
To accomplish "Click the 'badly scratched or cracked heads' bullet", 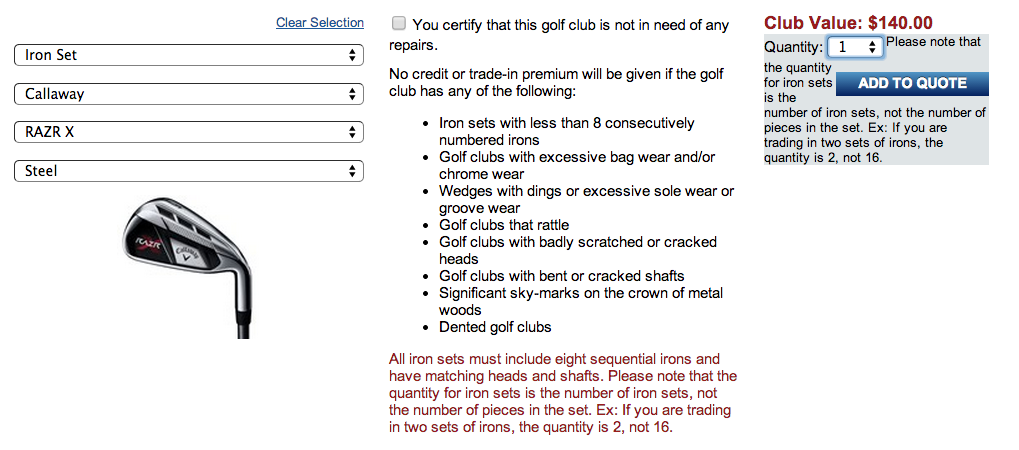I will point(578,250).
